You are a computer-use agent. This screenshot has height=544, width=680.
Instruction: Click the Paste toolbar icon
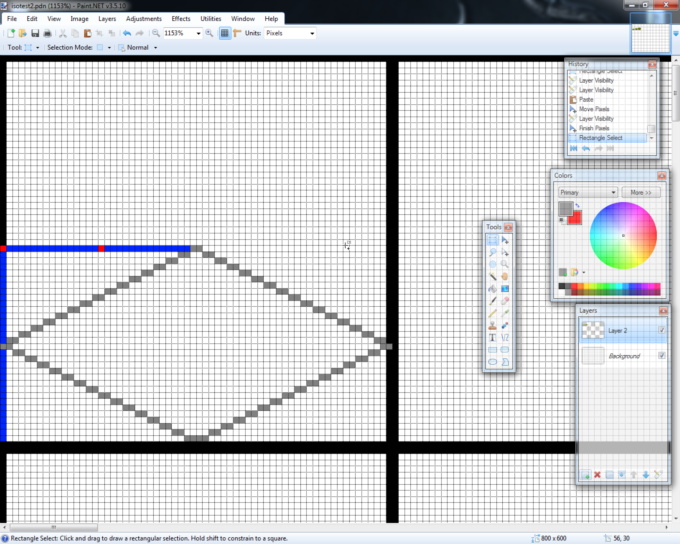(87, 33)
